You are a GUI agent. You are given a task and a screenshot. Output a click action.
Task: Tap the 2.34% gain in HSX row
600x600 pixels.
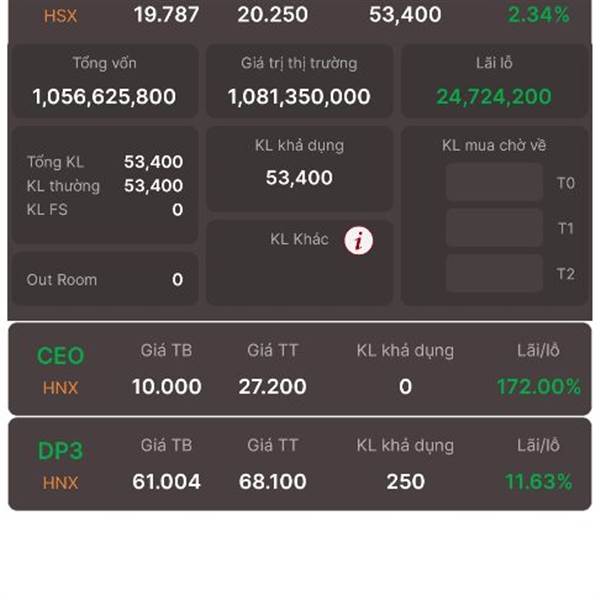(x=538, y=15)
